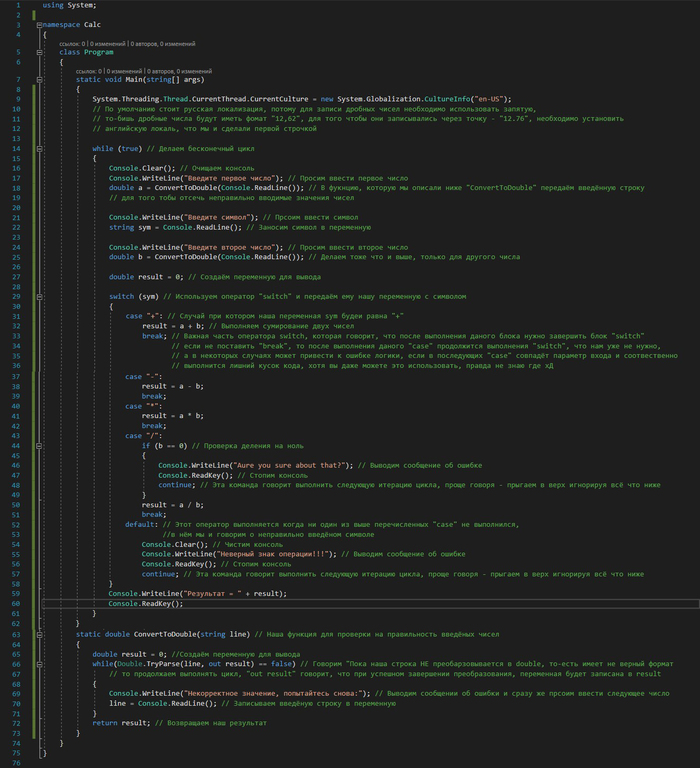Click line number 60 in the gutter
The height and width of the screenshot is (768, 700).
pos(17,604)
